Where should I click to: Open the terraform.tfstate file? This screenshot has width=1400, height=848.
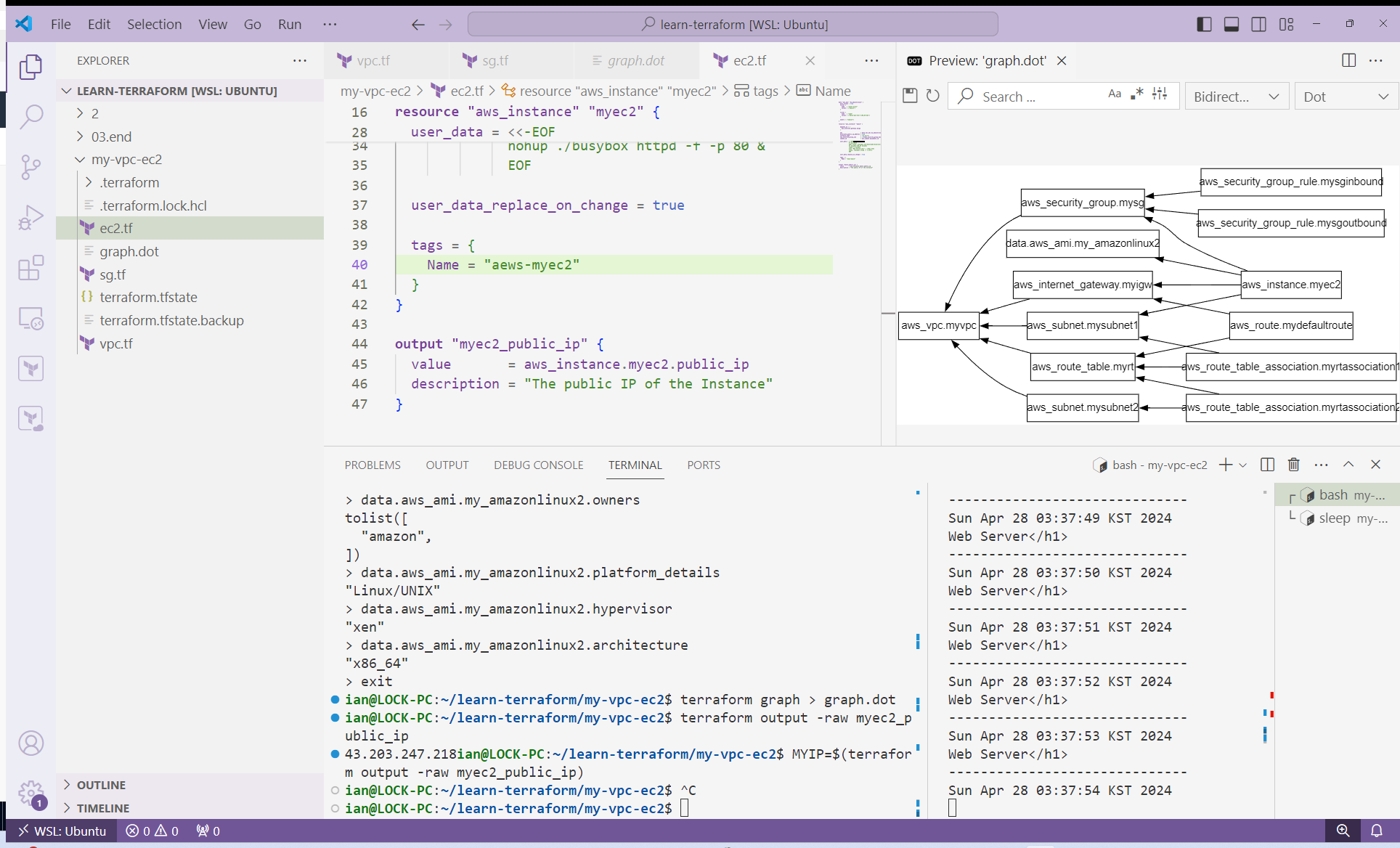click(148, 297)
